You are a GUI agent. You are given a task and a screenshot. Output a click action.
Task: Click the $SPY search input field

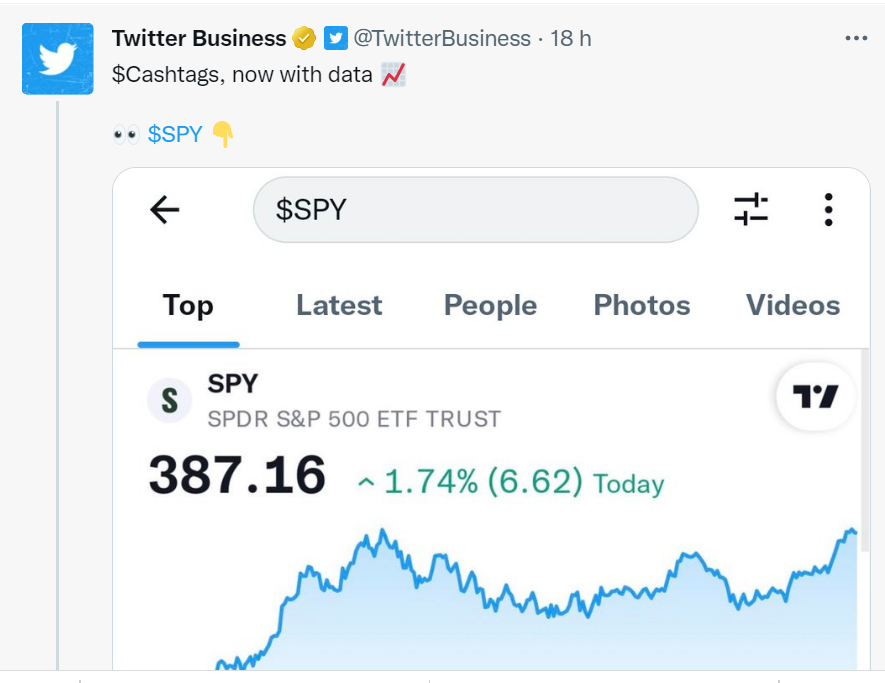tap(475, 210)
